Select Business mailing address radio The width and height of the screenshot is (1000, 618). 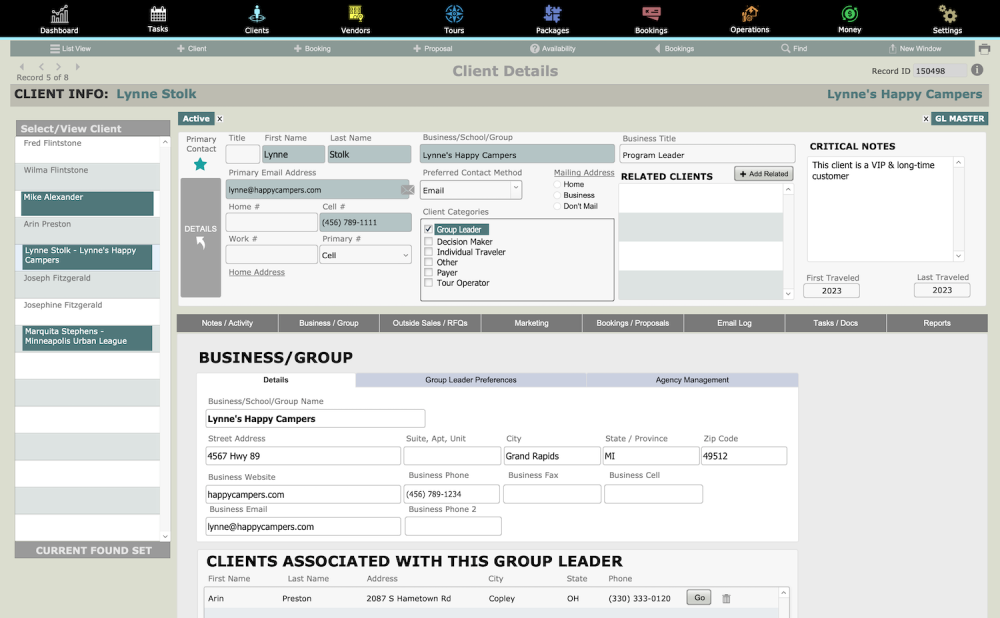pos(557,195)
